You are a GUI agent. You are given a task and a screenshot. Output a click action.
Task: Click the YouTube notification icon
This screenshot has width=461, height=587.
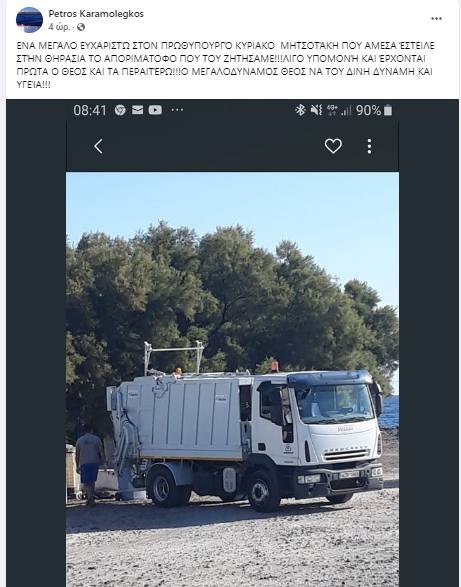[155, 110]
